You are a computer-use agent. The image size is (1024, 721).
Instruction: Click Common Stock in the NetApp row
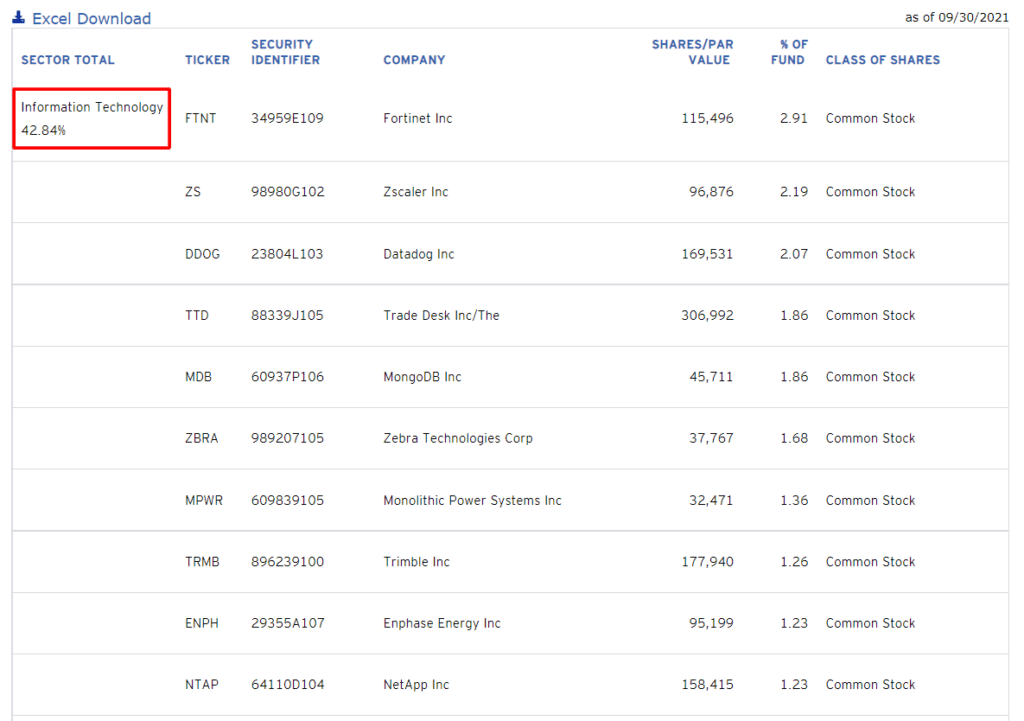coord(870,684)
